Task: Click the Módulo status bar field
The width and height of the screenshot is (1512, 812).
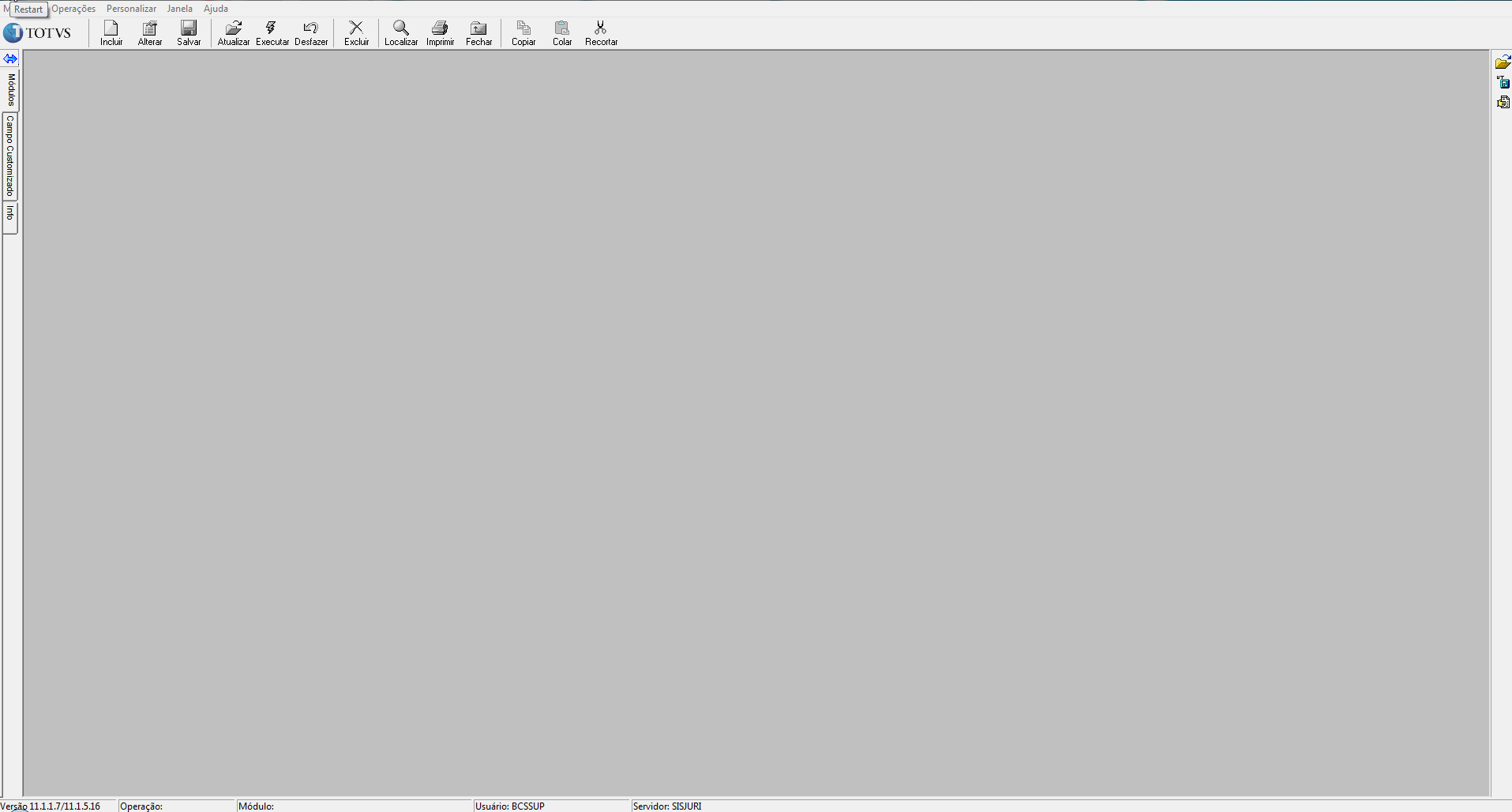Action: click(x=355, y=806)
